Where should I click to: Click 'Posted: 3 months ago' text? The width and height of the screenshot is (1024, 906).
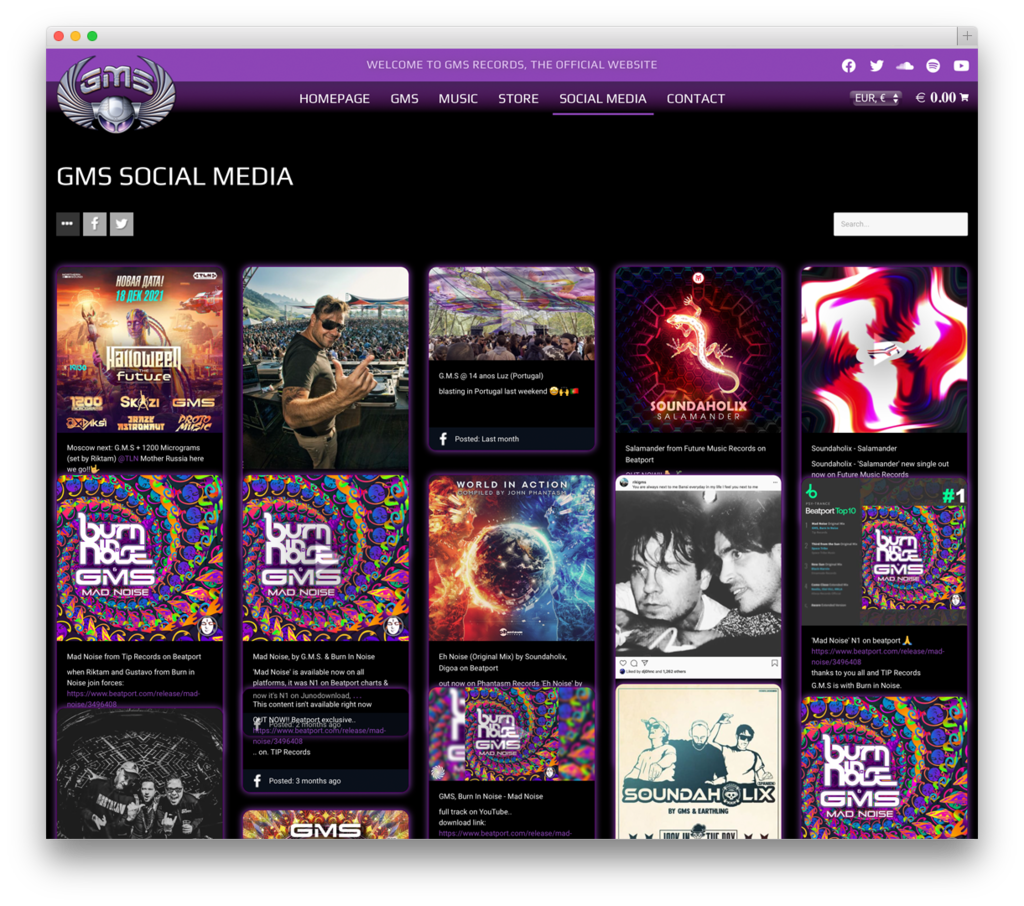(x=304, y=781)
